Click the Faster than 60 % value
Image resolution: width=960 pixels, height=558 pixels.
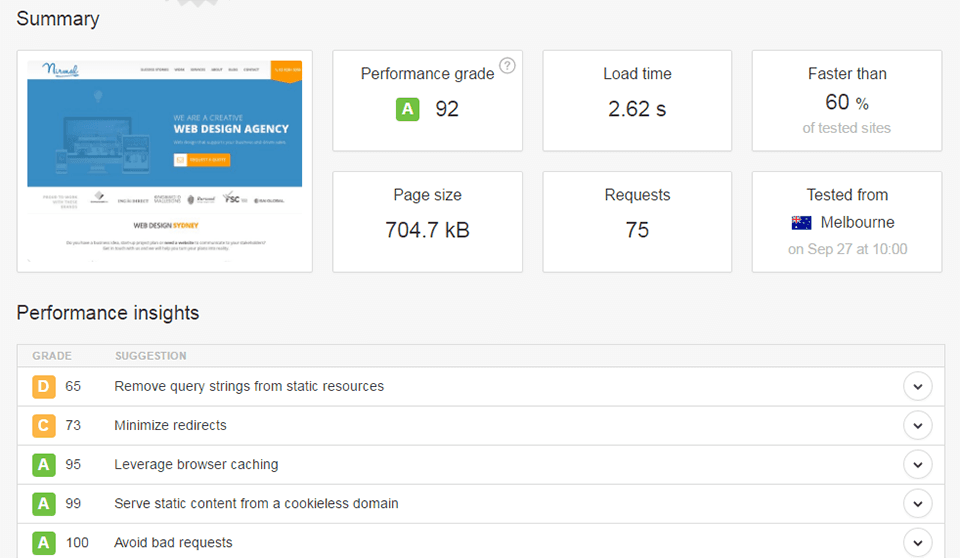point(847,102)
